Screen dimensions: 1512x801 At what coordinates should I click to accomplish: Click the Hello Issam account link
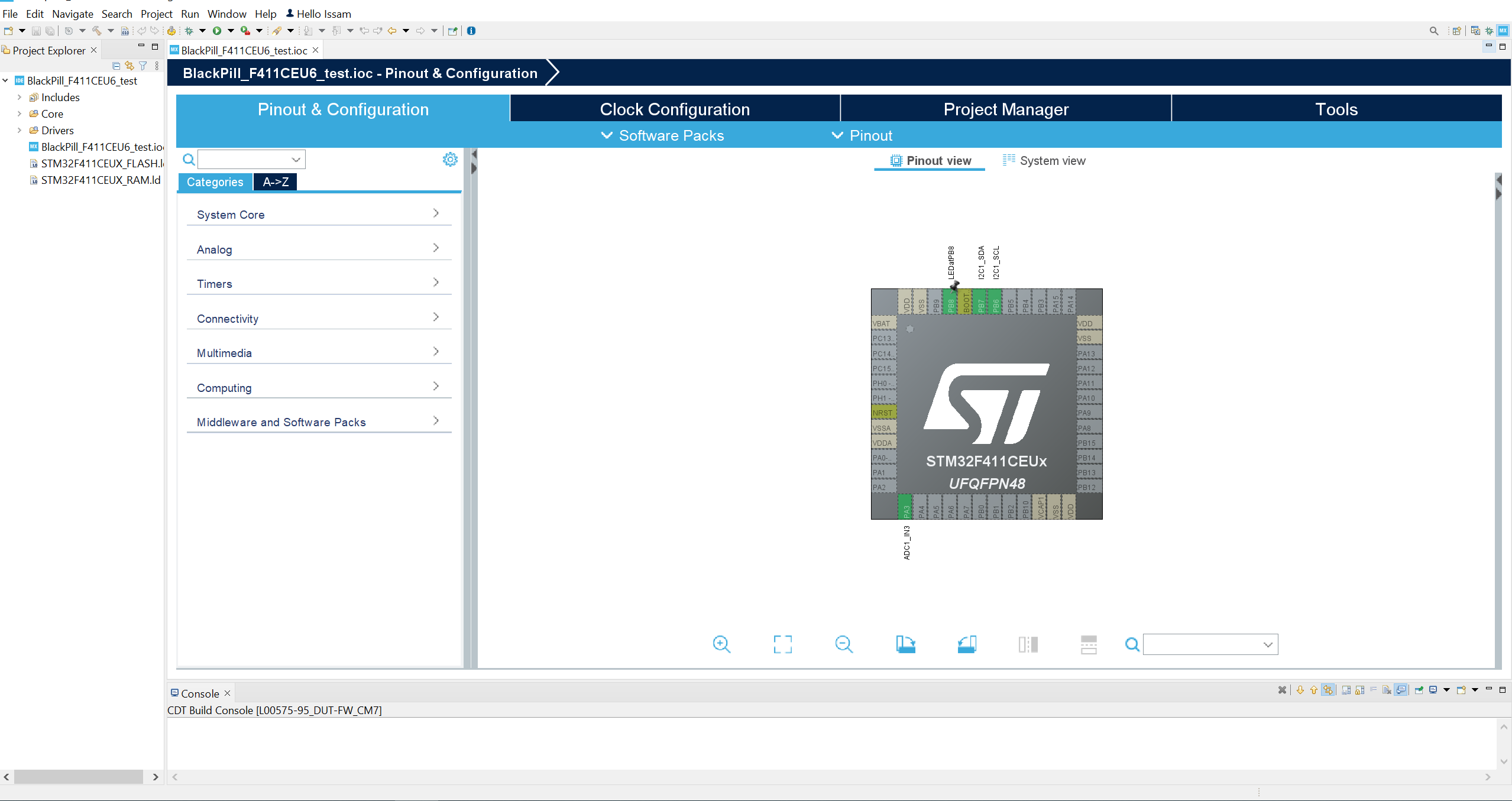pyautogui.click(x=319, y=14)
